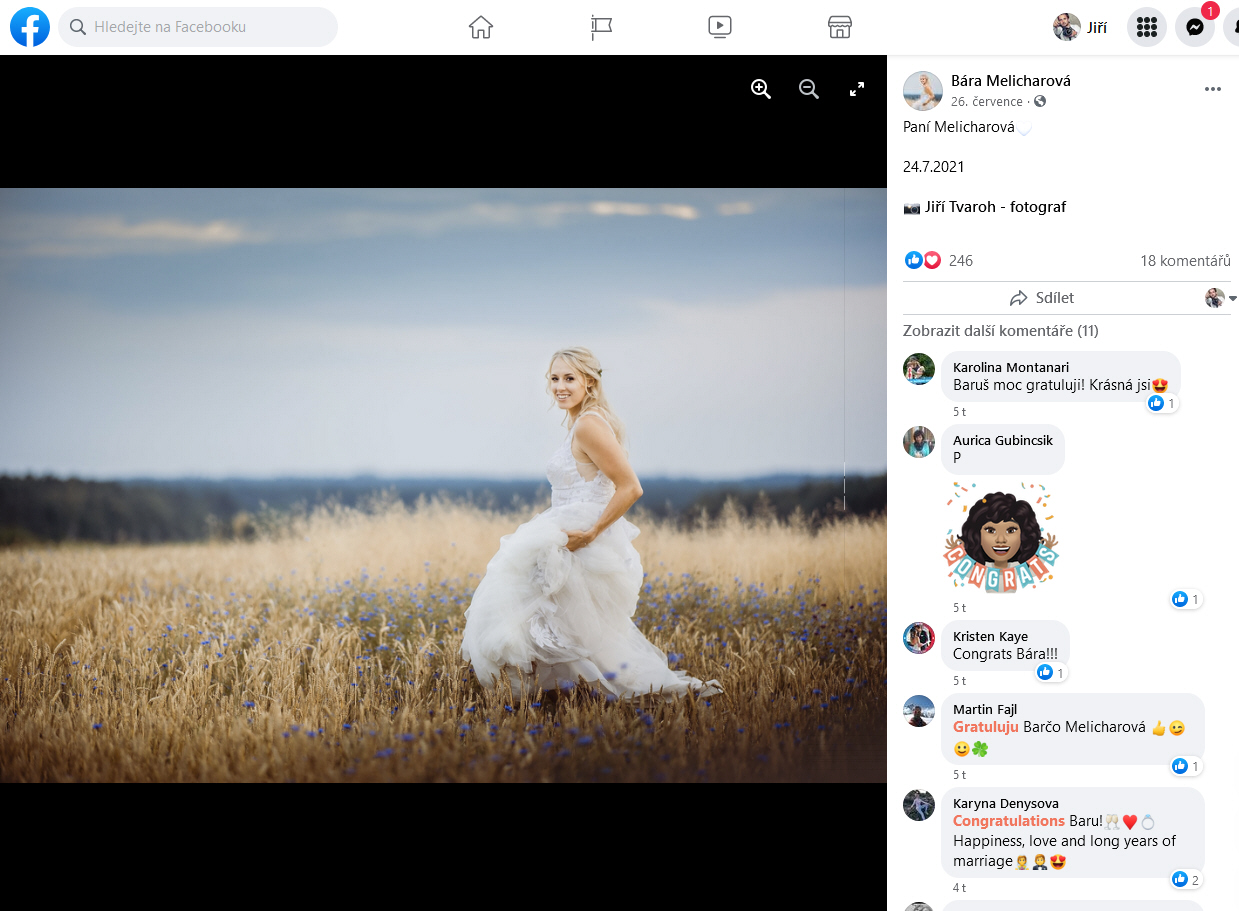
Task: Open the Jiří profile button
Action: click(1082, 27)
